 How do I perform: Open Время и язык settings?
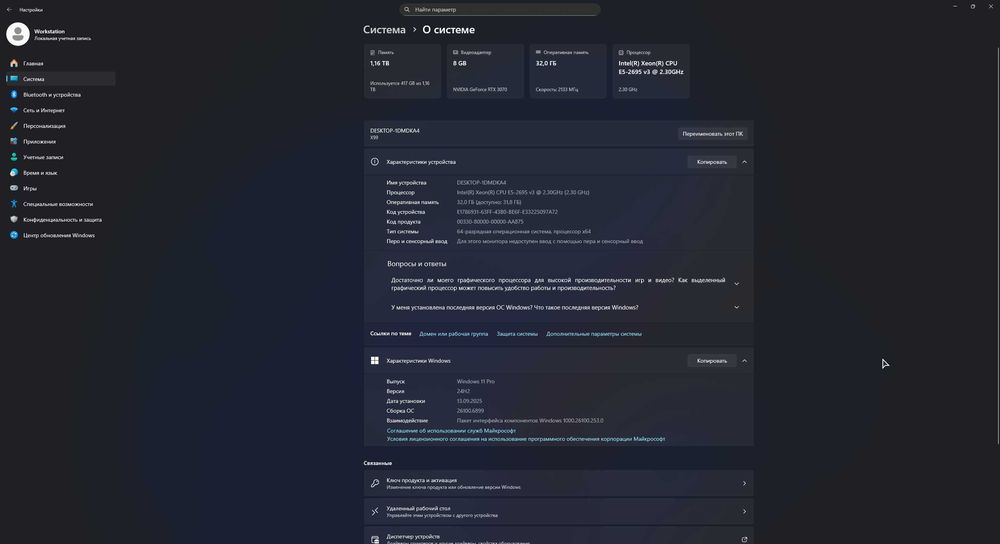click(61, 173)
